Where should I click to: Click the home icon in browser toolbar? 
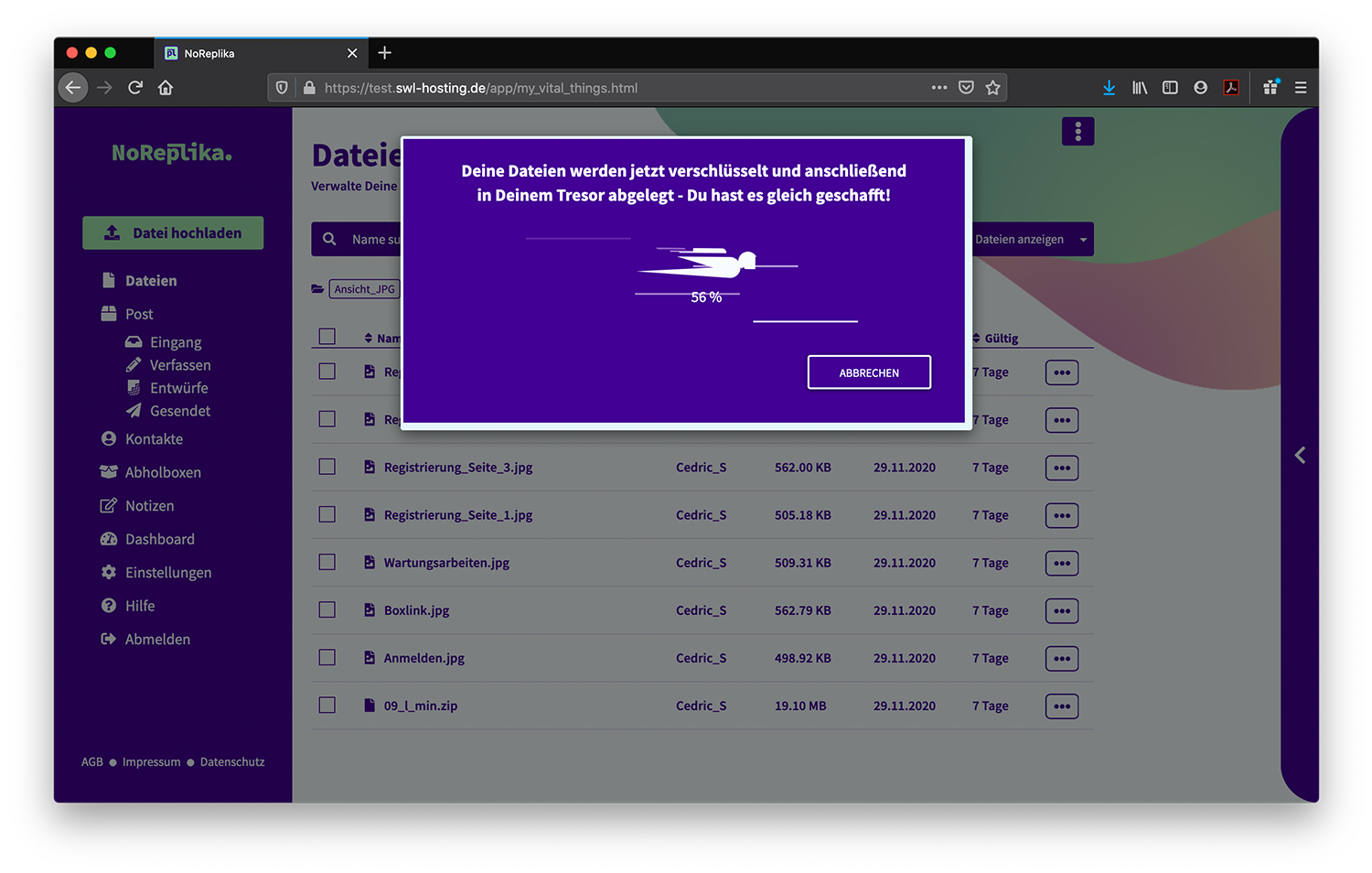(x=166, y=88)
